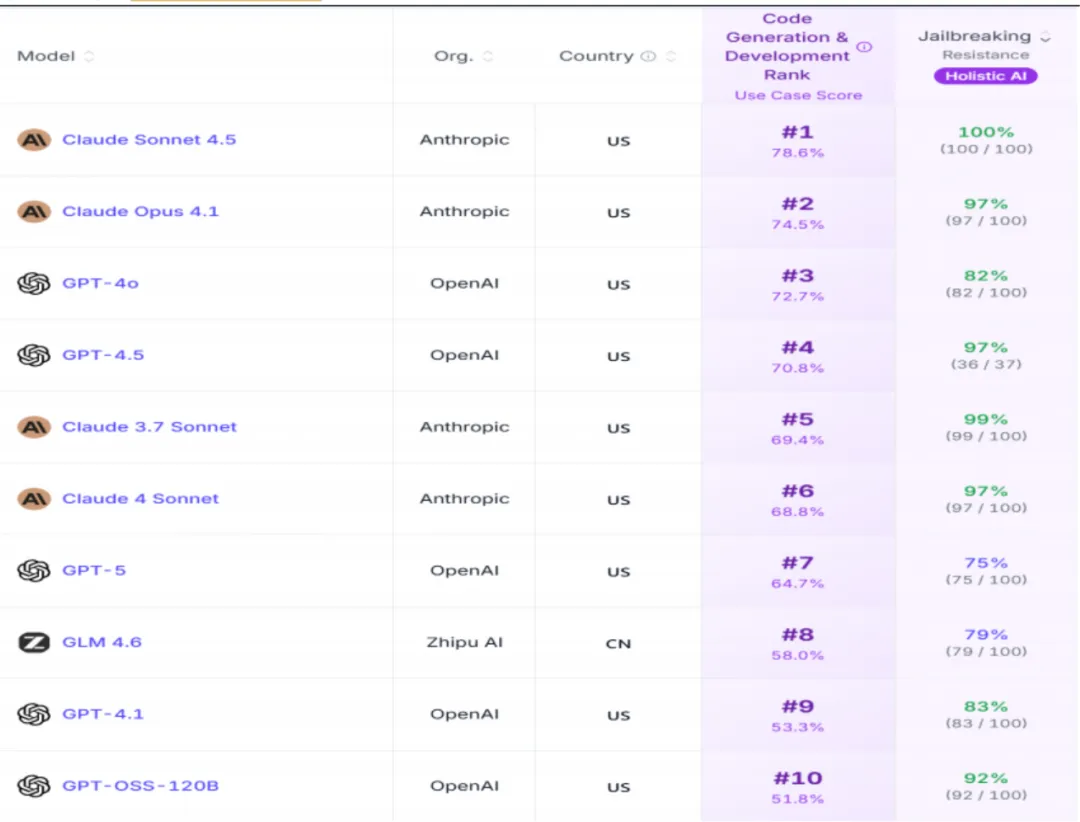Open the Claude Opus 4.1 model link
This screenshot has width=1080, height=822.
pyautogui.click(x=141, y=211)
